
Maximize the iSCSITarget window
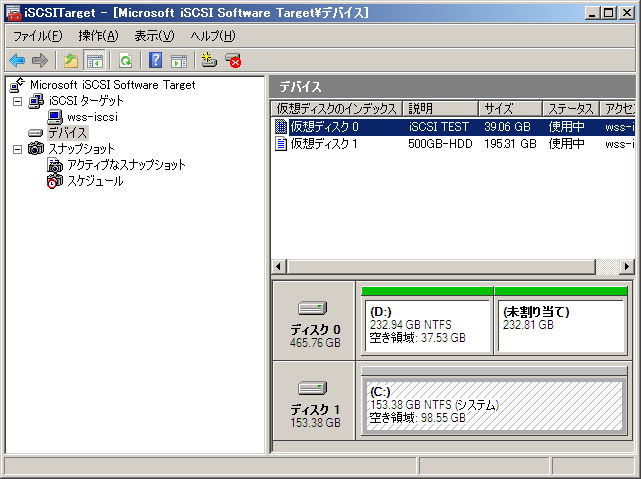click(609, 13)
